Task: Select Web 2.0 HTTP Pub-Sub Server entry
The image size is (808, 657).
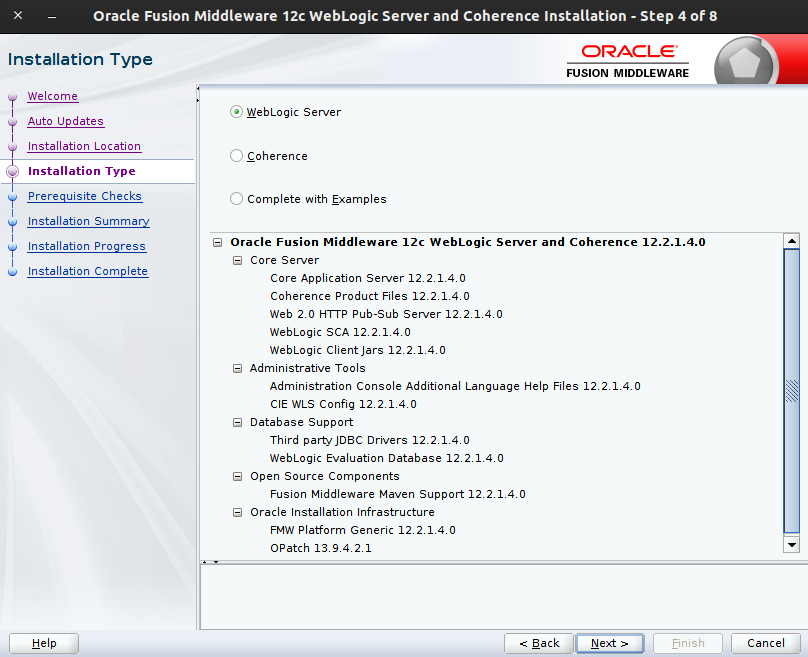Action: (x=386, y=314)
